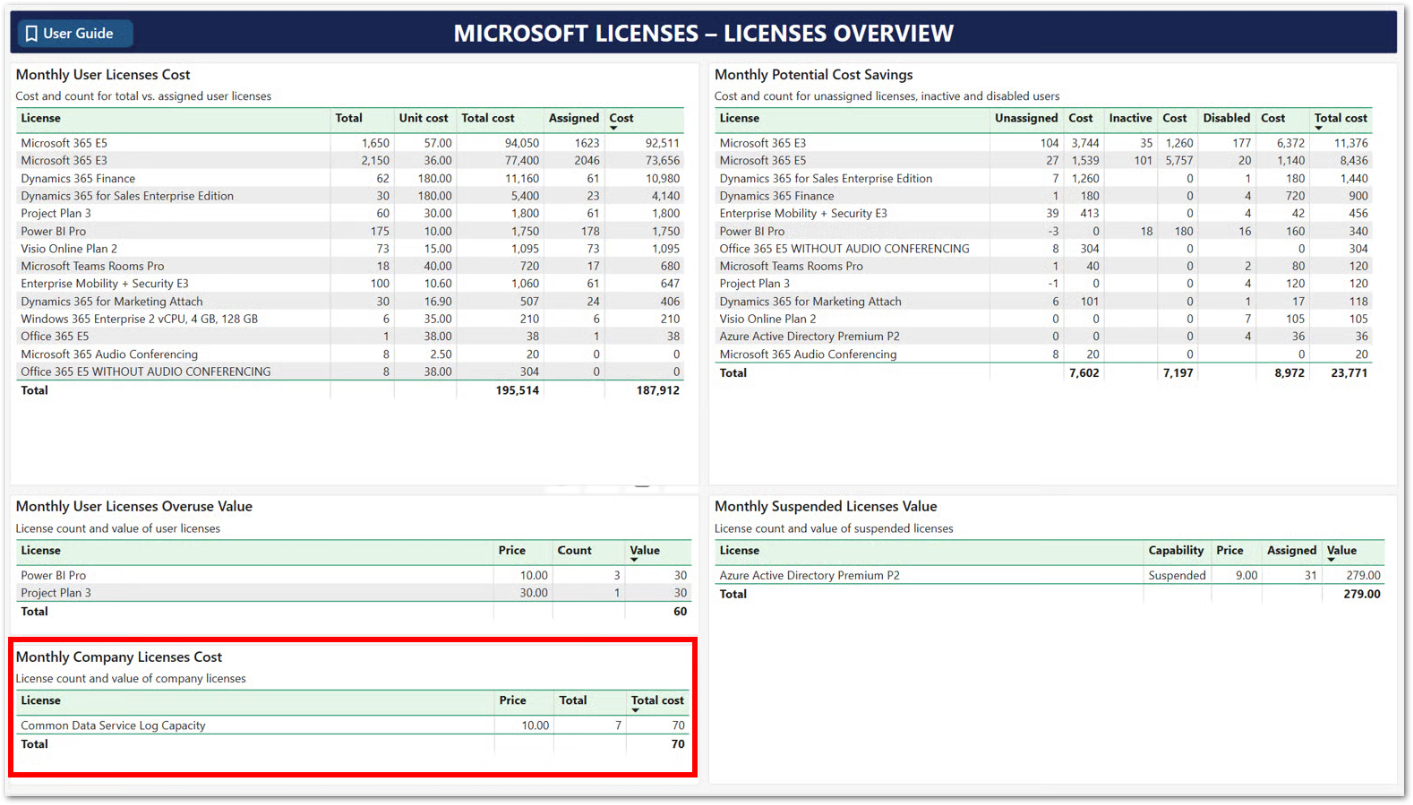Click the bookmark icon beside User Guide
Viewport: 1413px width, 805px height.
click(31, 34)
